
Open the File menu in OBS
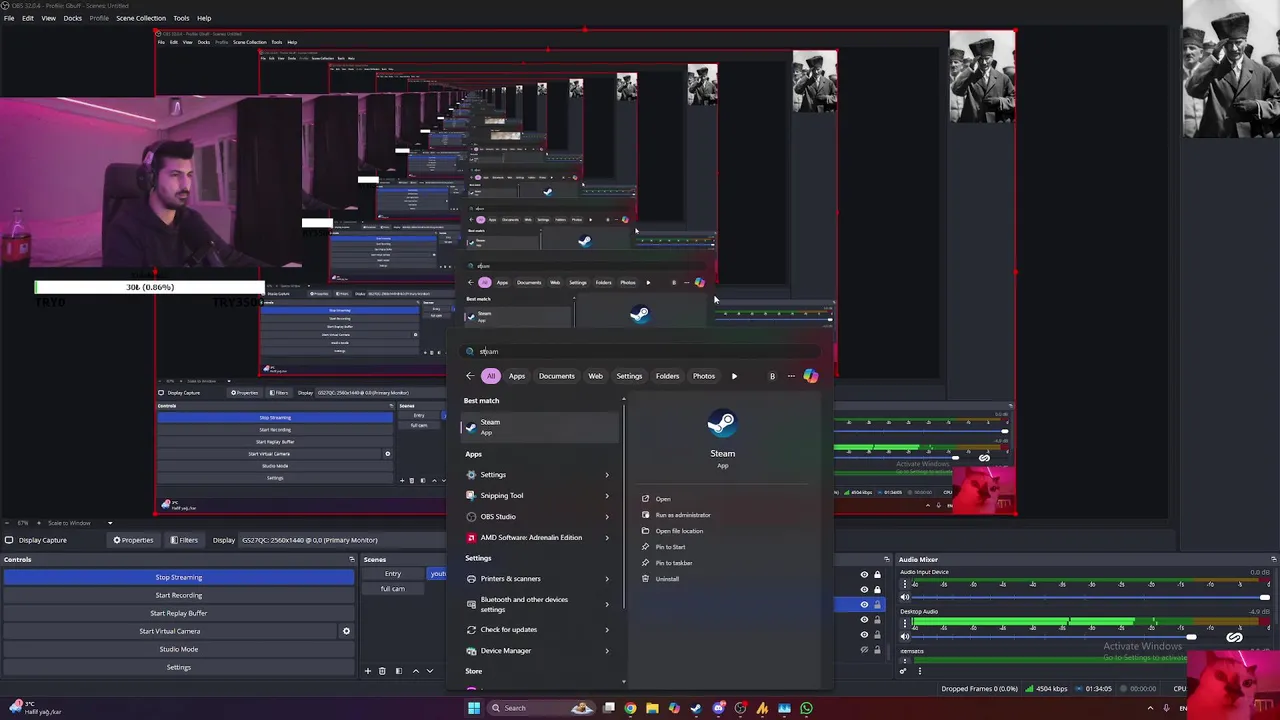point(9,18)
